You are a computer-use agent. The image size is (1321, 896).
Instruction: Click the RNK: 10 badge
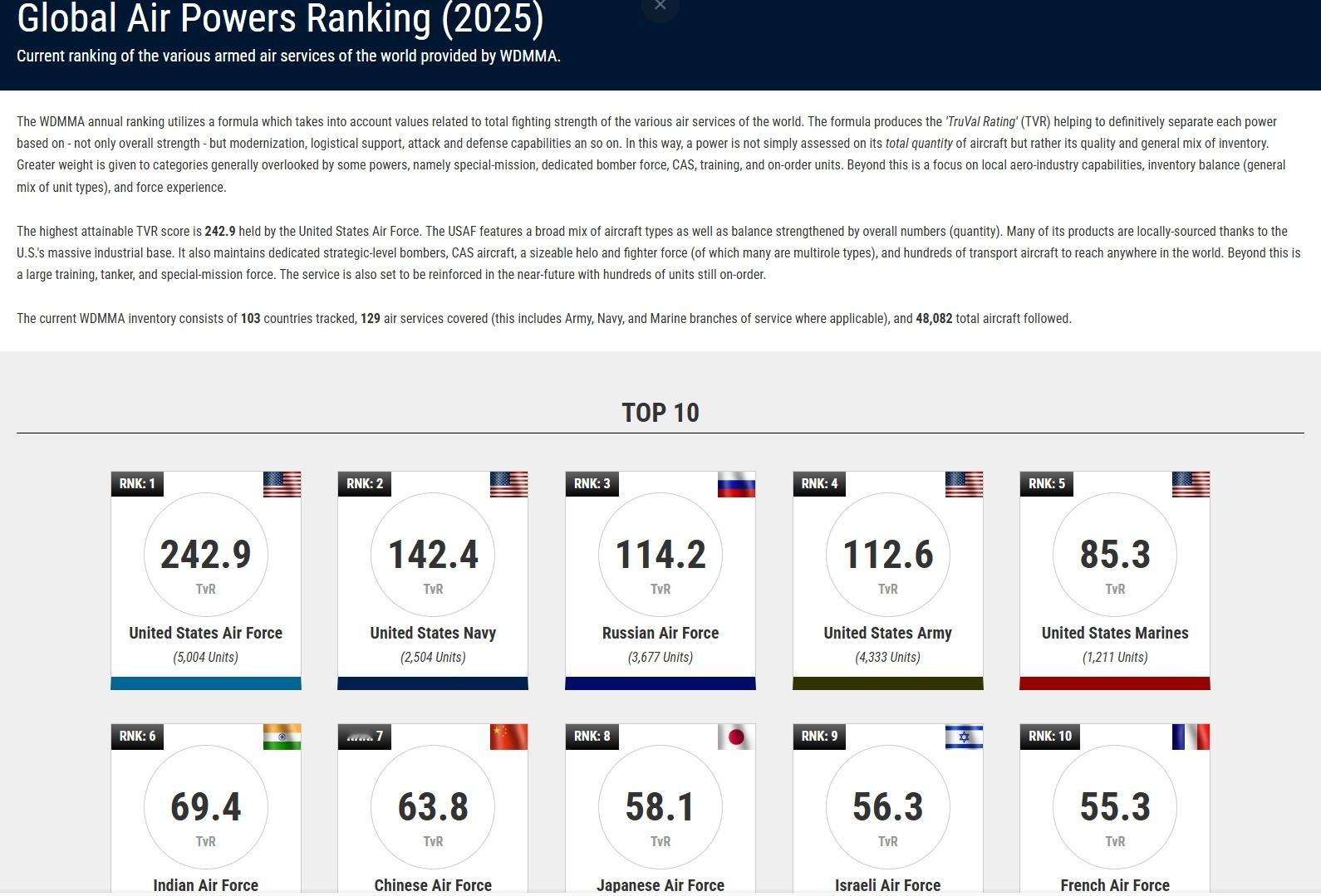(1050, 737)
